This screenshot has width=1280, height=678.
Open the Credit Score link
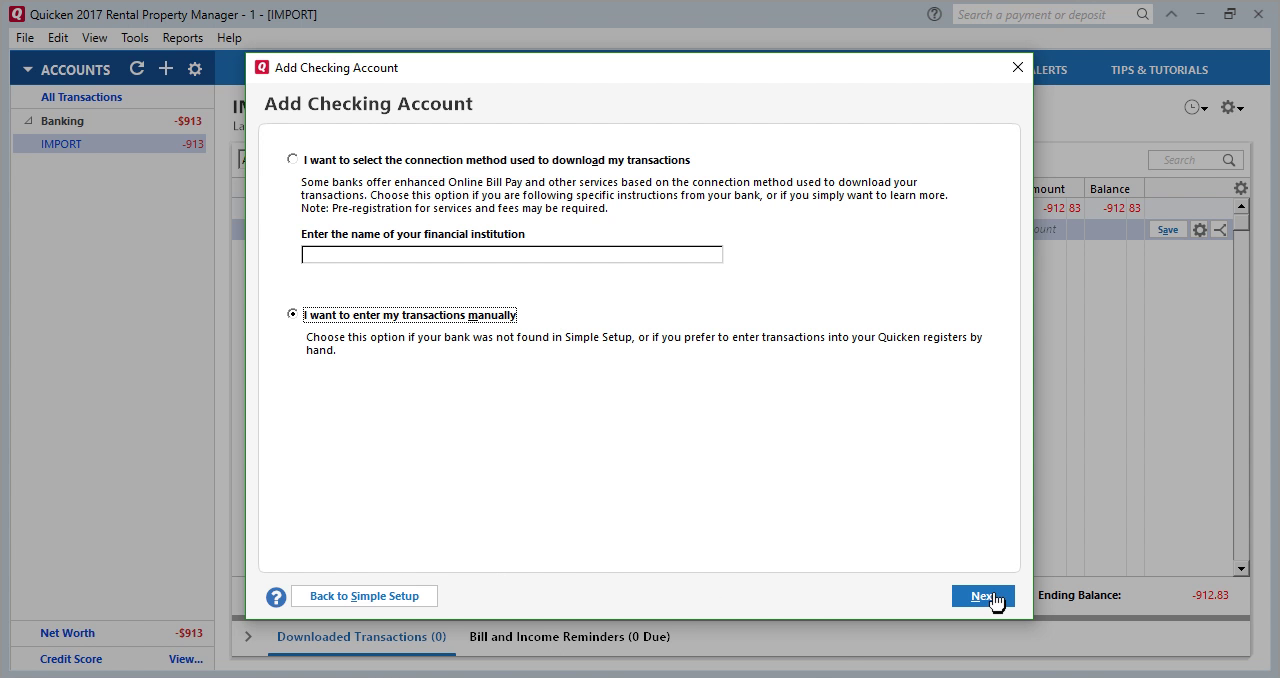71,659
